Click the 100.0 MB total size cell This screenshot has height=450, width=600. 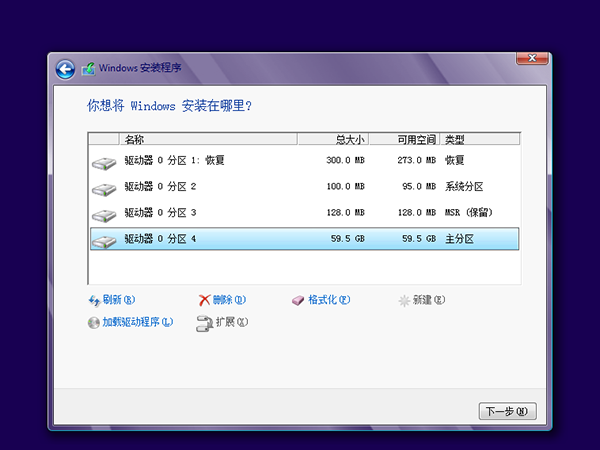coord(345,187)
